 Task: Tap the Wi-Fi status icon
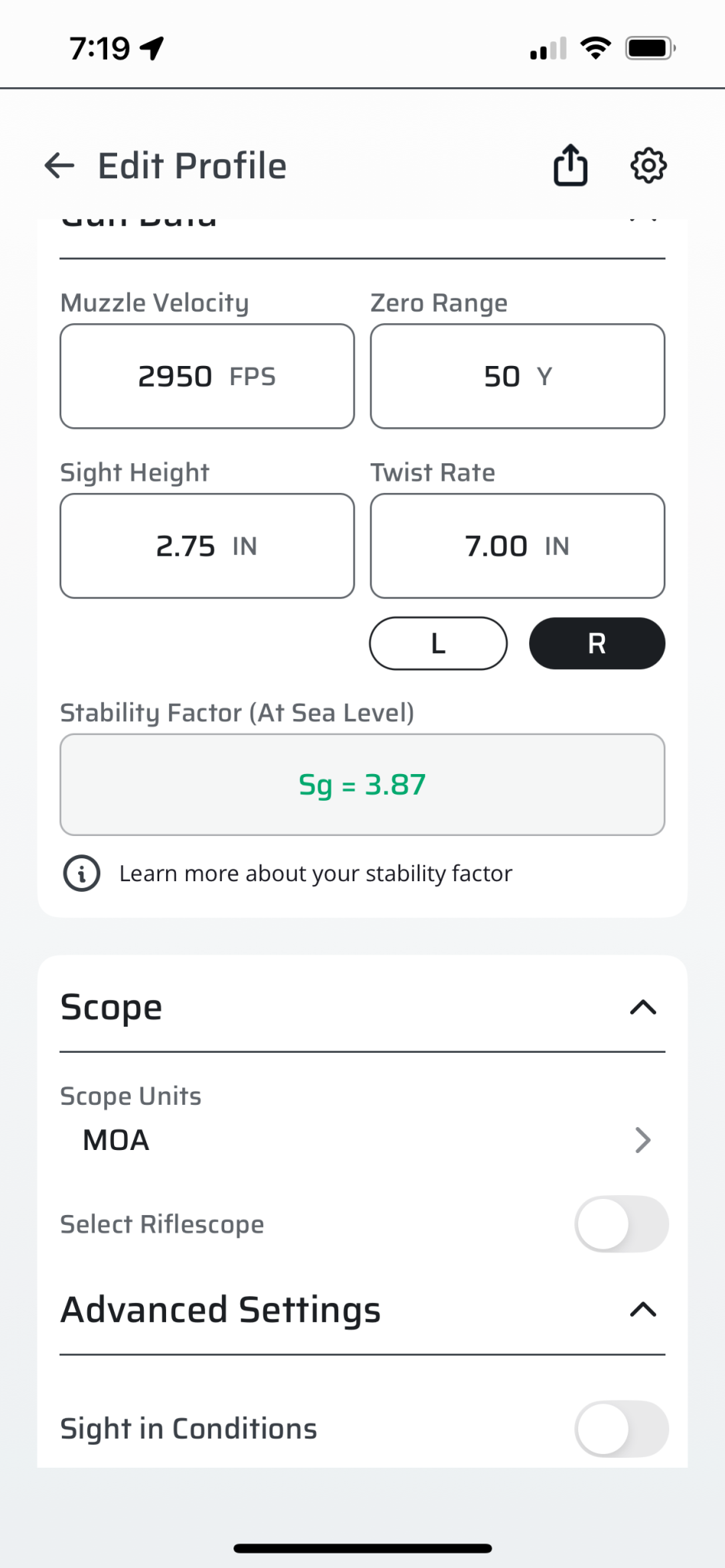point(595,48)
